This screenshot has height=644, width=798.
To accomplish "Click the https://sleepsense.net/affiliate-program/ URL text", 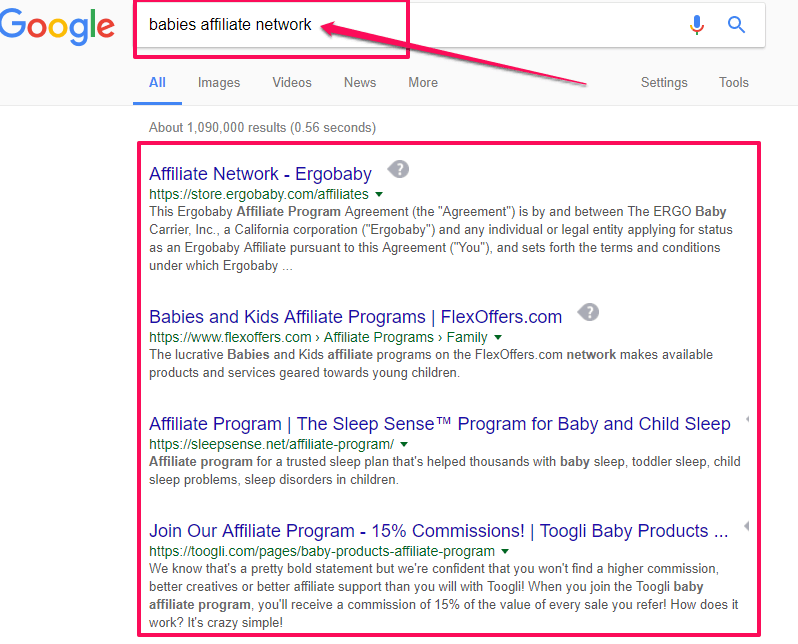I will (271, 444).
